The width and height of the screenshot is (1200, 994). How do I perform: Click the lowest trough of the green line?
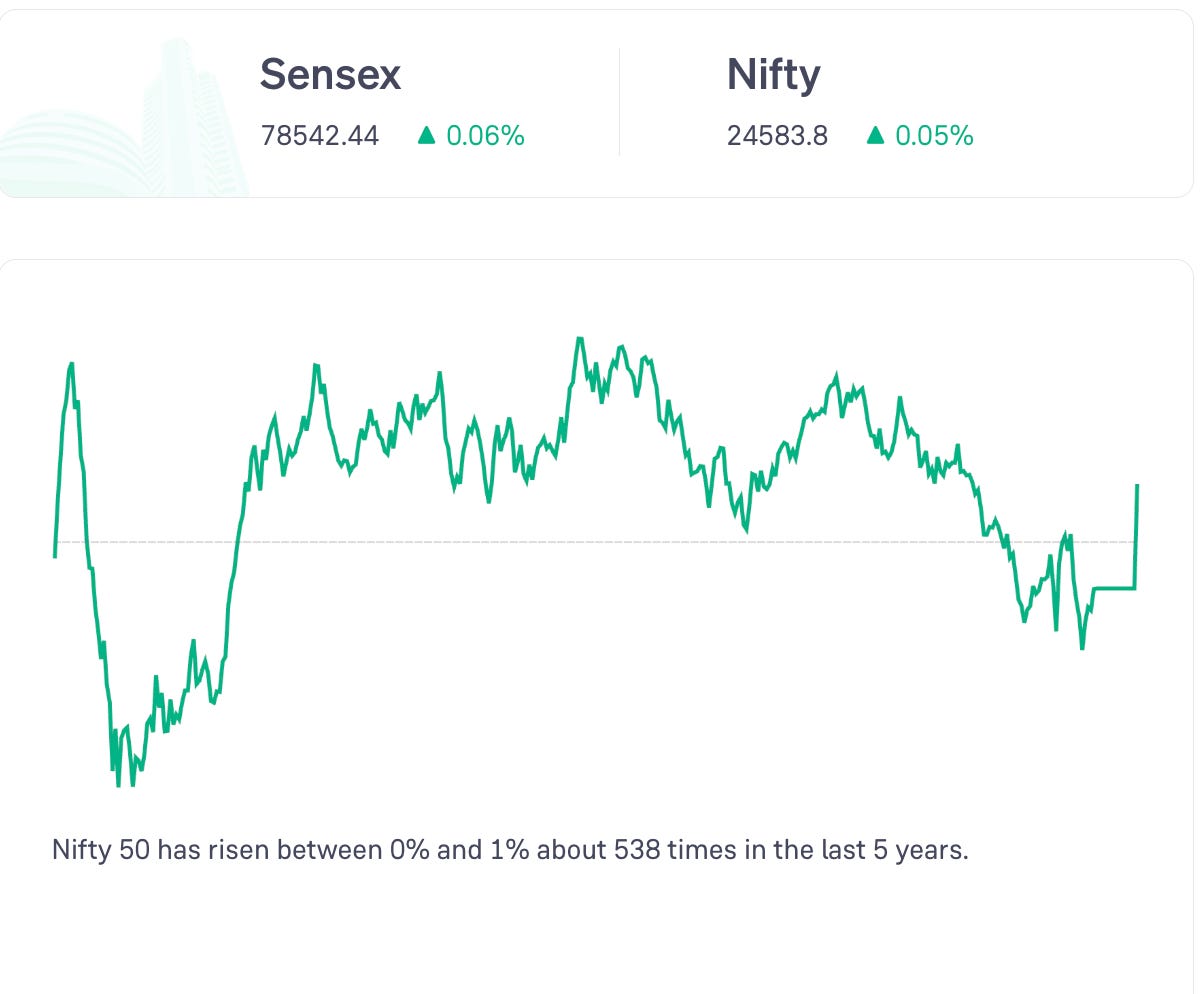[118, 784]
